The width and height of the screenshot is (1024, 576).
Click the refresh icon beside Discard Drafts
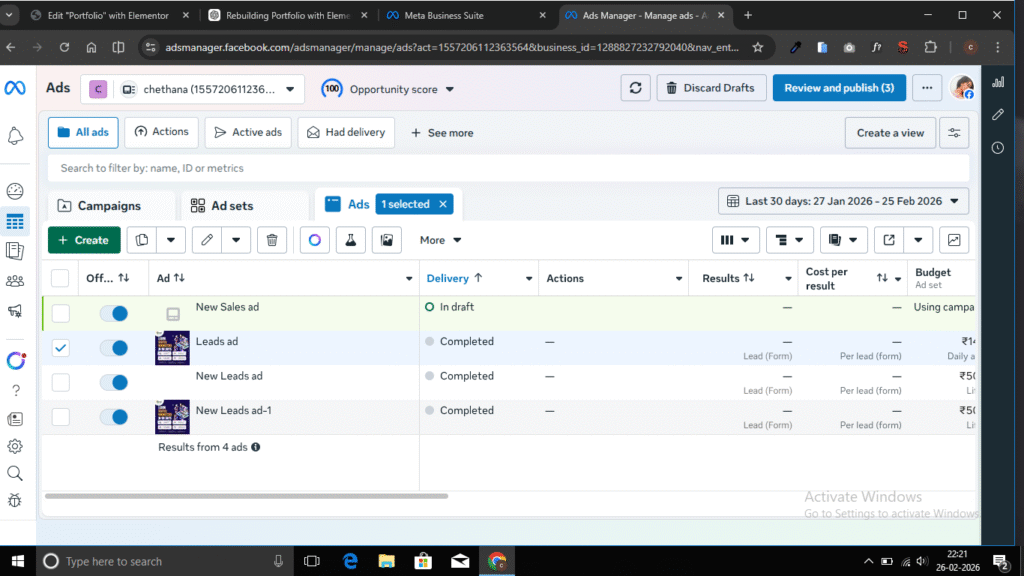[x=635, y=88]
